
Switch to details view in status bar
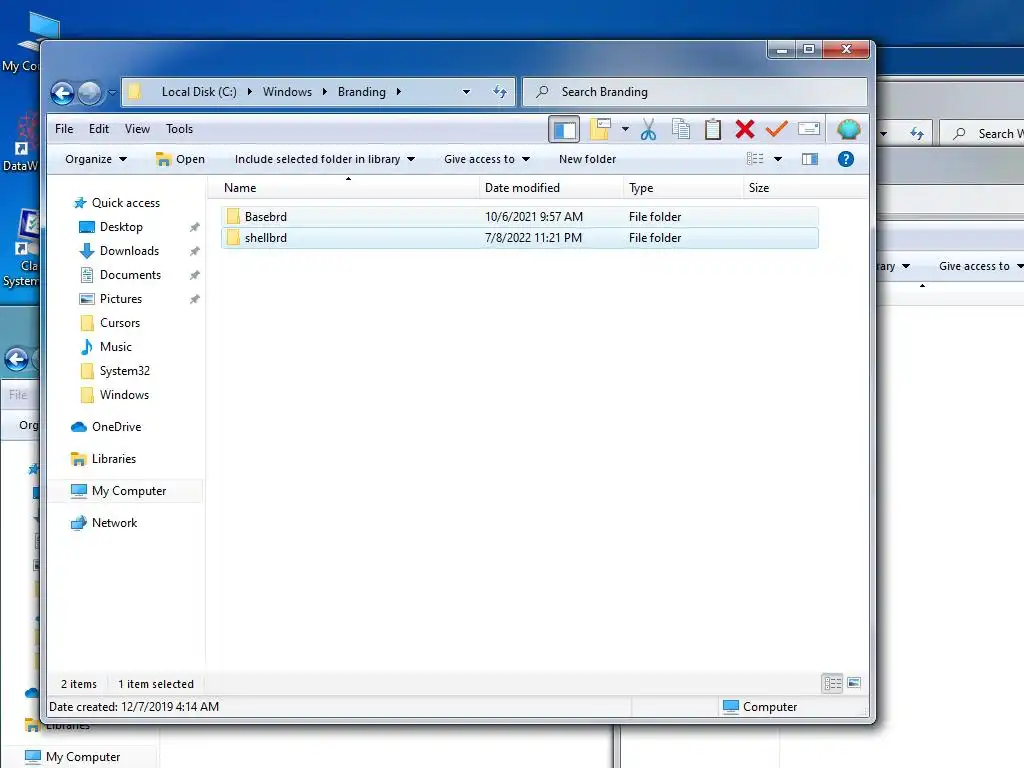pyautogui.click(x=833, y=684)
